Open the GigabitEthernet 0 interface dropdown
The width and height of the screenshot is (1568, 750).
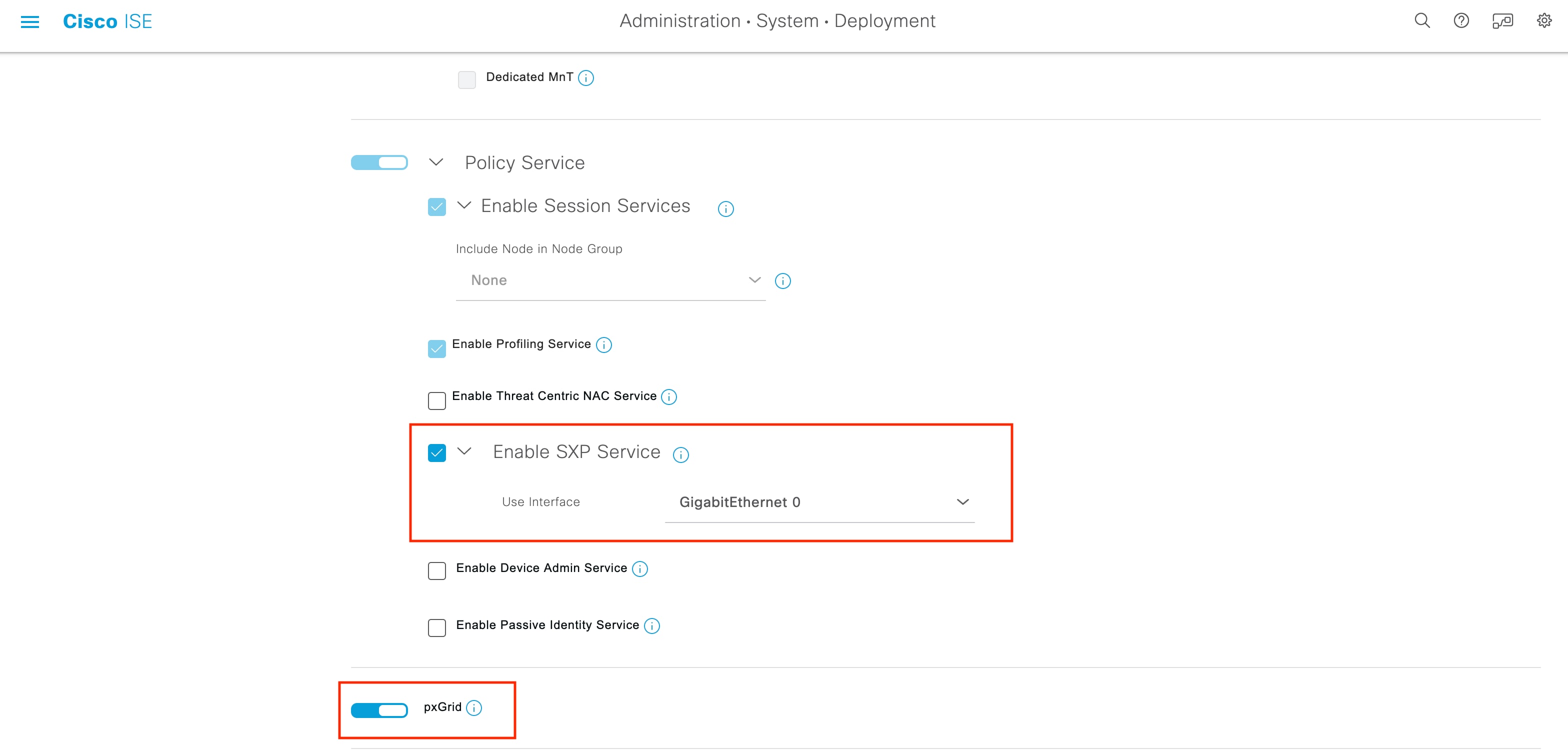tap(819, 503)
